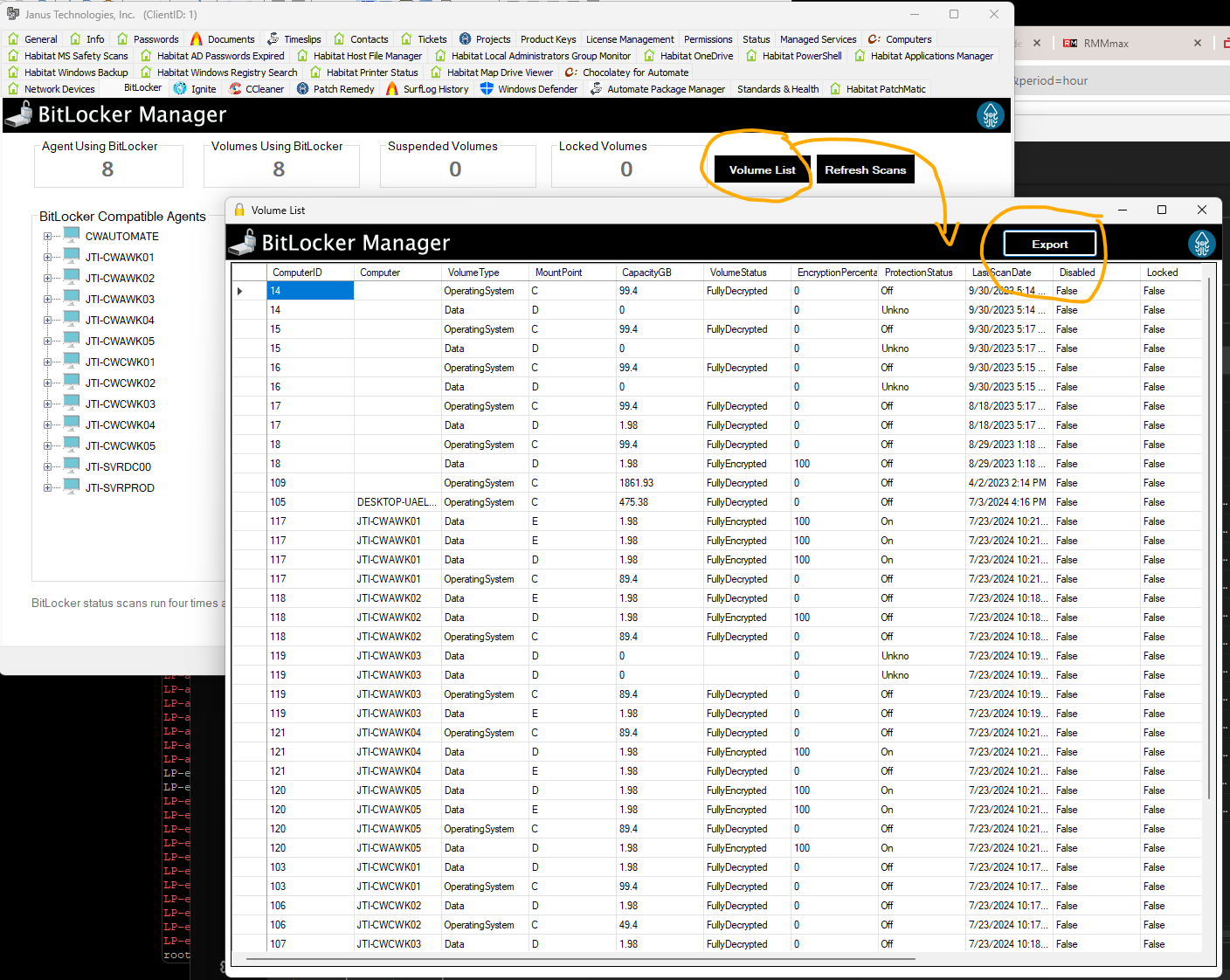The width and height of the screenshot is (1230, 980).
Task: Open Habitat PowerShell
Action: point(793,55)
